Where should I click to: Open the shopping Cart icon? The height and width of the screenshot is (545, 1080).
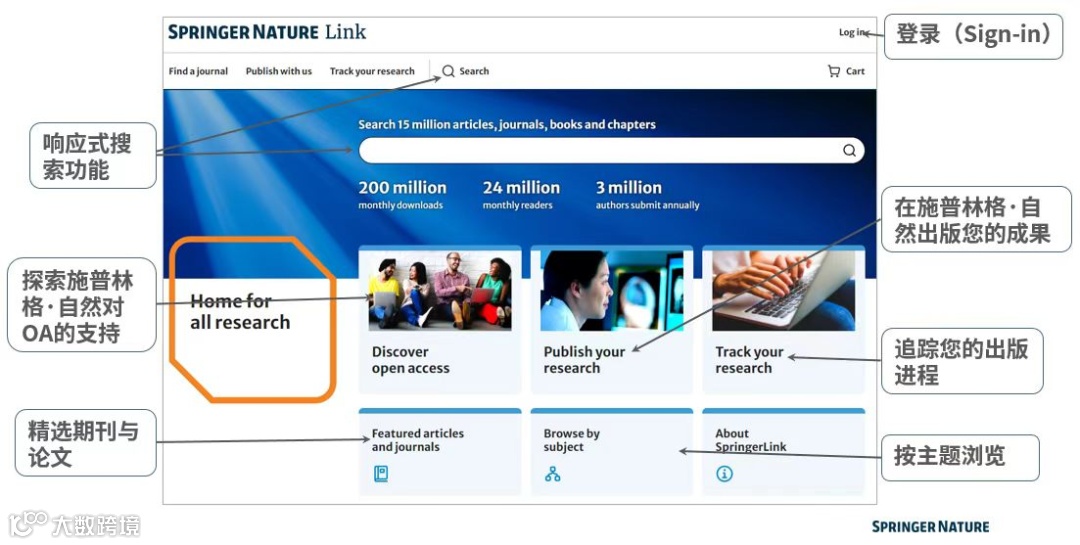pyautogui.click(x=833, y=71)
